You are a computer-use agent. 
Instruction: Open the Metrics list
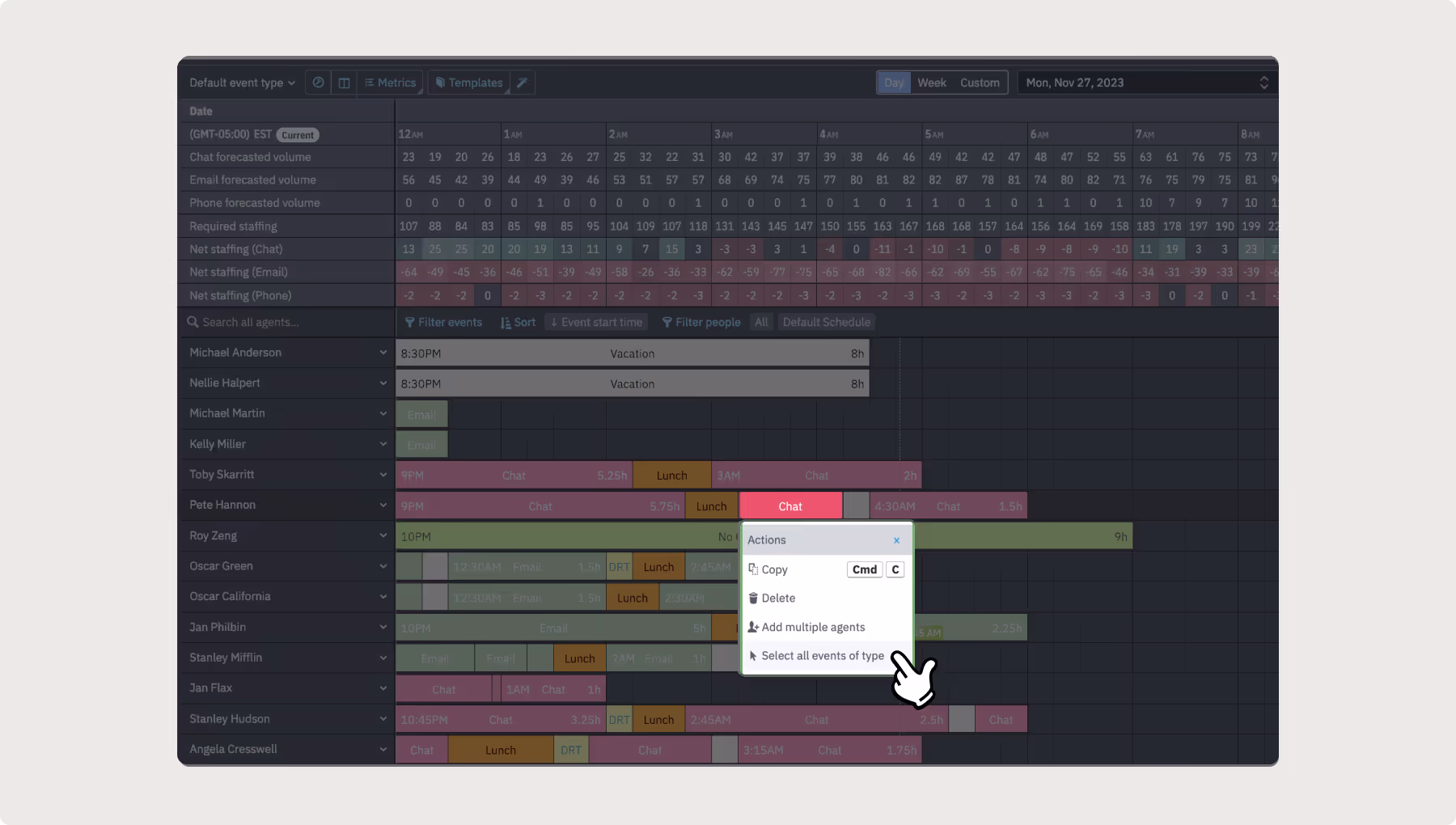tap(390, 82)
